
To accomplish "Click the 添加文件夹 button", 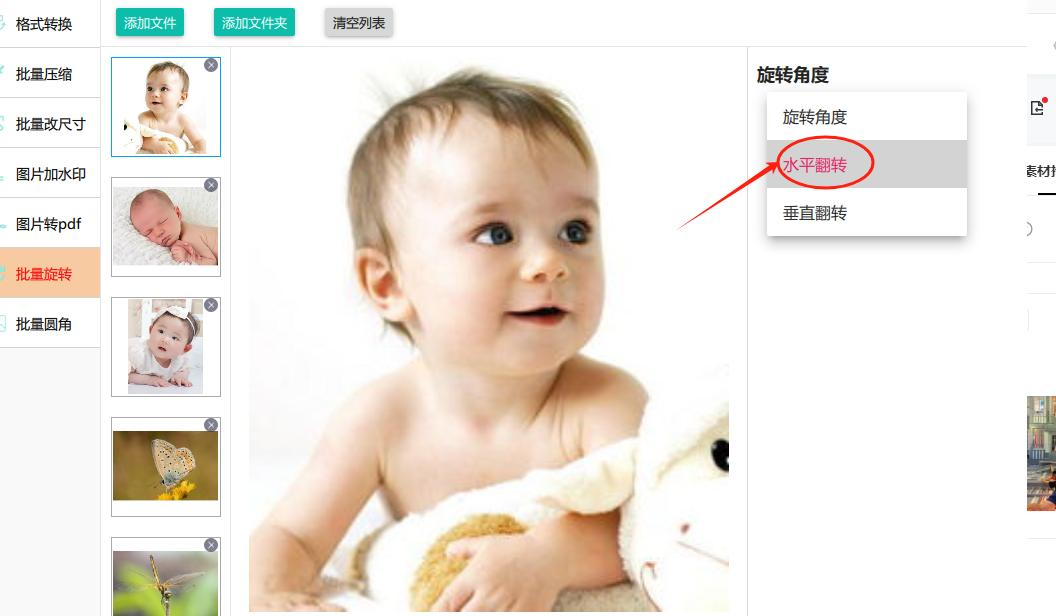I will pyautogui.click(x=254, y=23).
